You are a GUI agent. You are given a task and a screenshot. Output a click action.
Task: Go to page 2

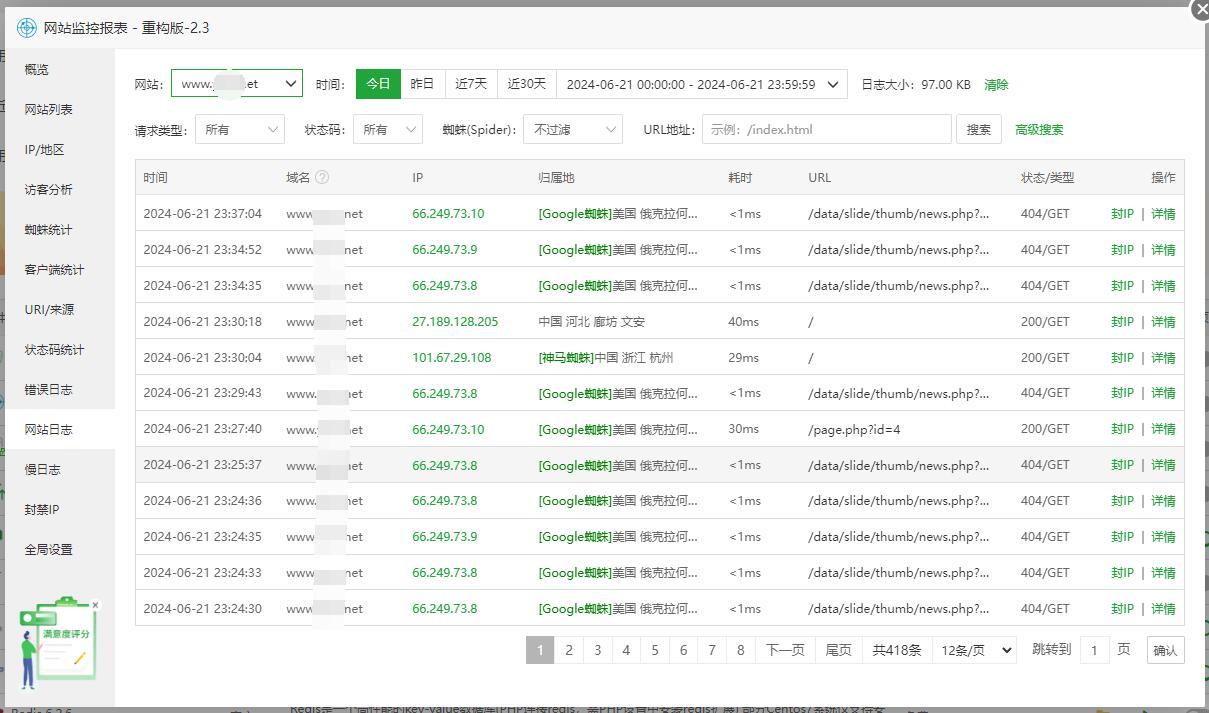pos(568,650)
